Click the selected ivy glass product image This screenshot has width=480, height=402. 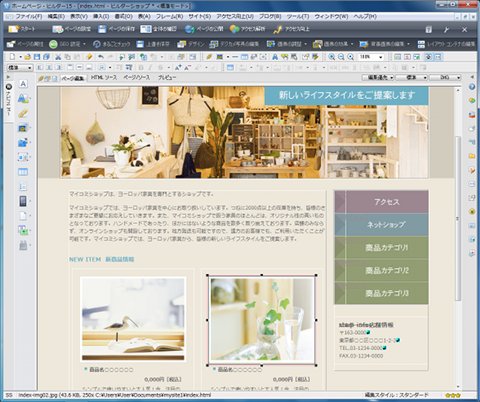pyautogui.click(x=262, y=320)
